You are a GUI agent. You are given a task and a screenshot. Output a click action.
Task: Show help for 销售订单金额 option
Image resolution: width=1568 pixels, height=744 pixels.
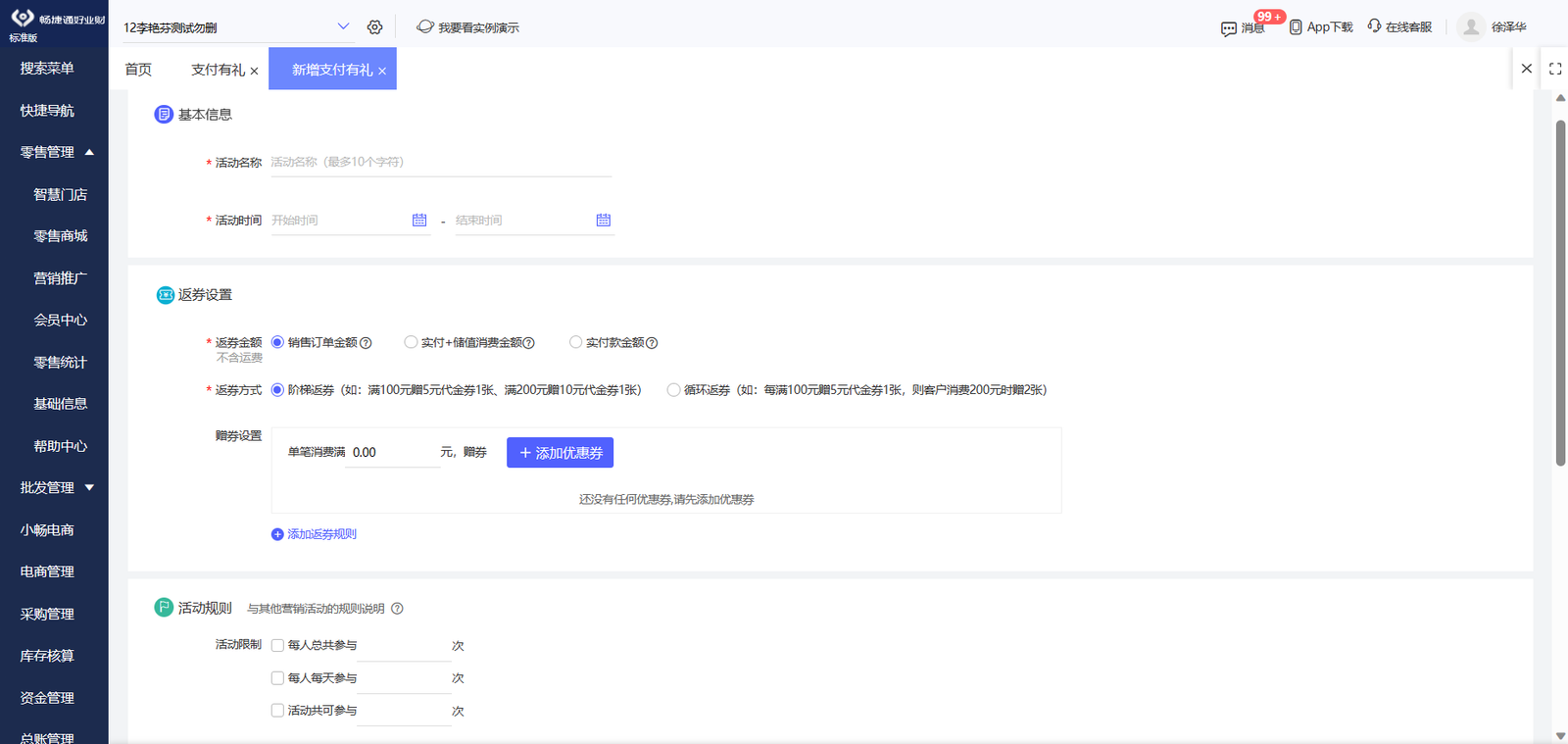[366, 343]
